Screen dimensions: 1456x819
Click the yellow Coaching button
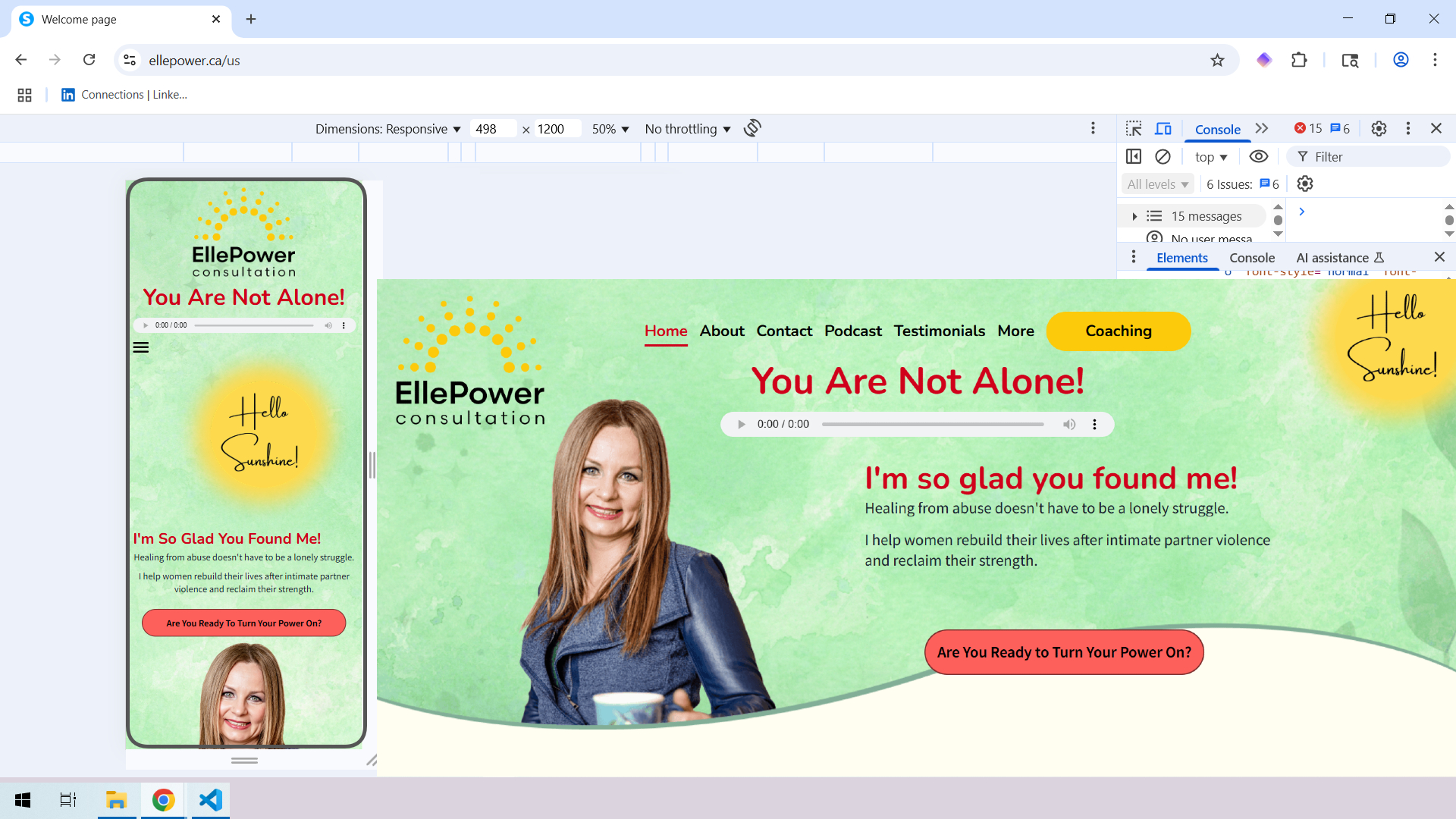1118,331
